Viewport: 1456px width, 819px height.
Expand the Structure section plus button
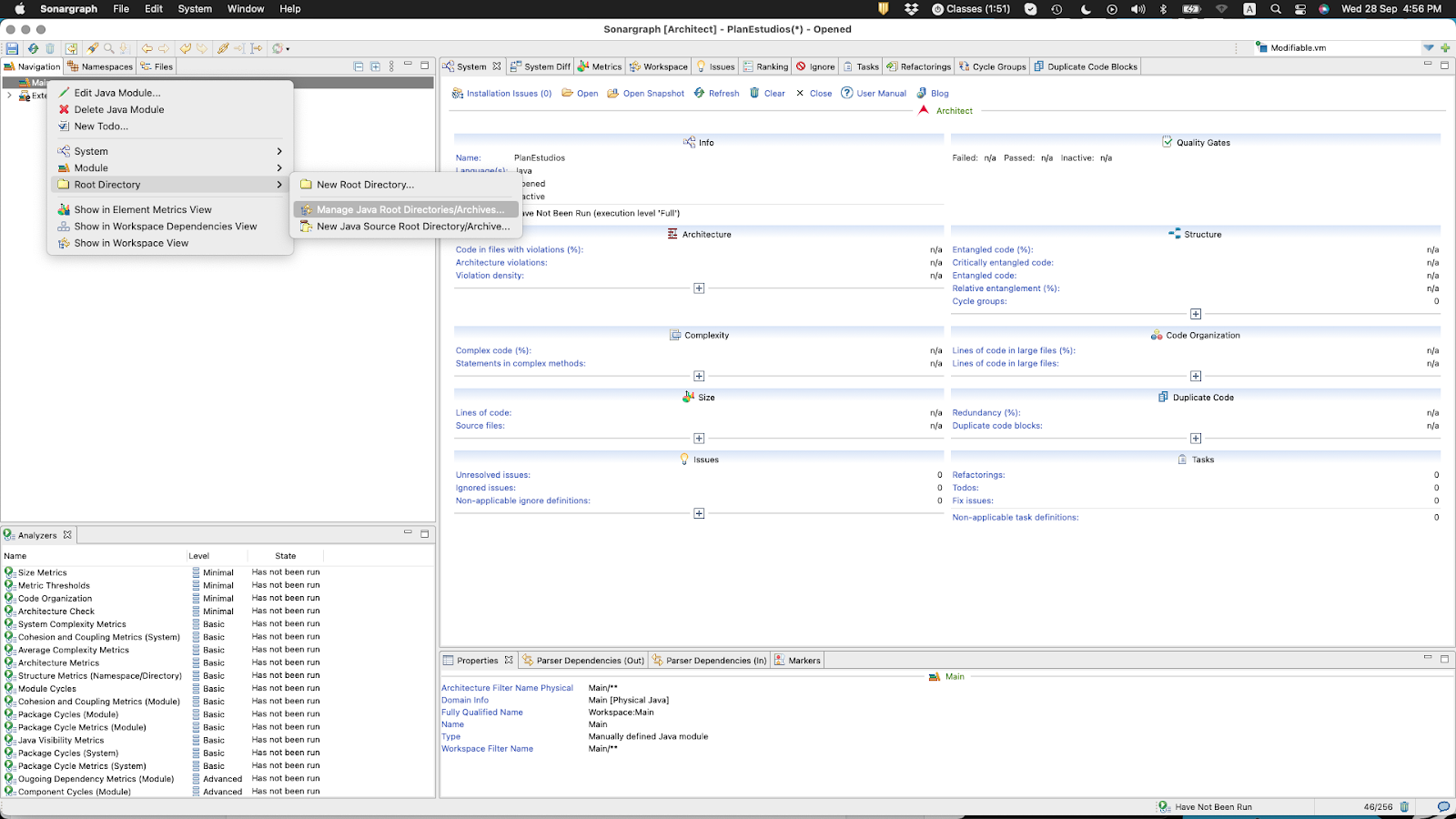click(1196, 314)
